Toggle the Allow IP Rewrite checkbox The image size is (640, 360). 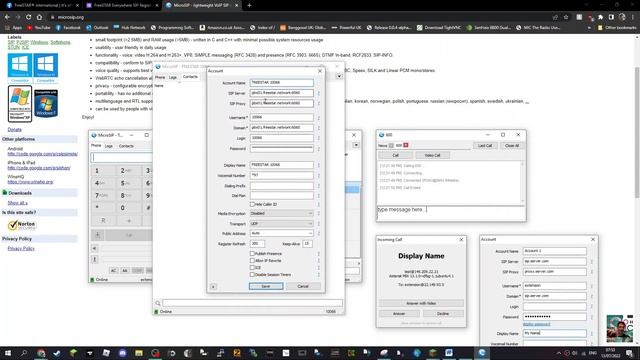coord(252,260)
